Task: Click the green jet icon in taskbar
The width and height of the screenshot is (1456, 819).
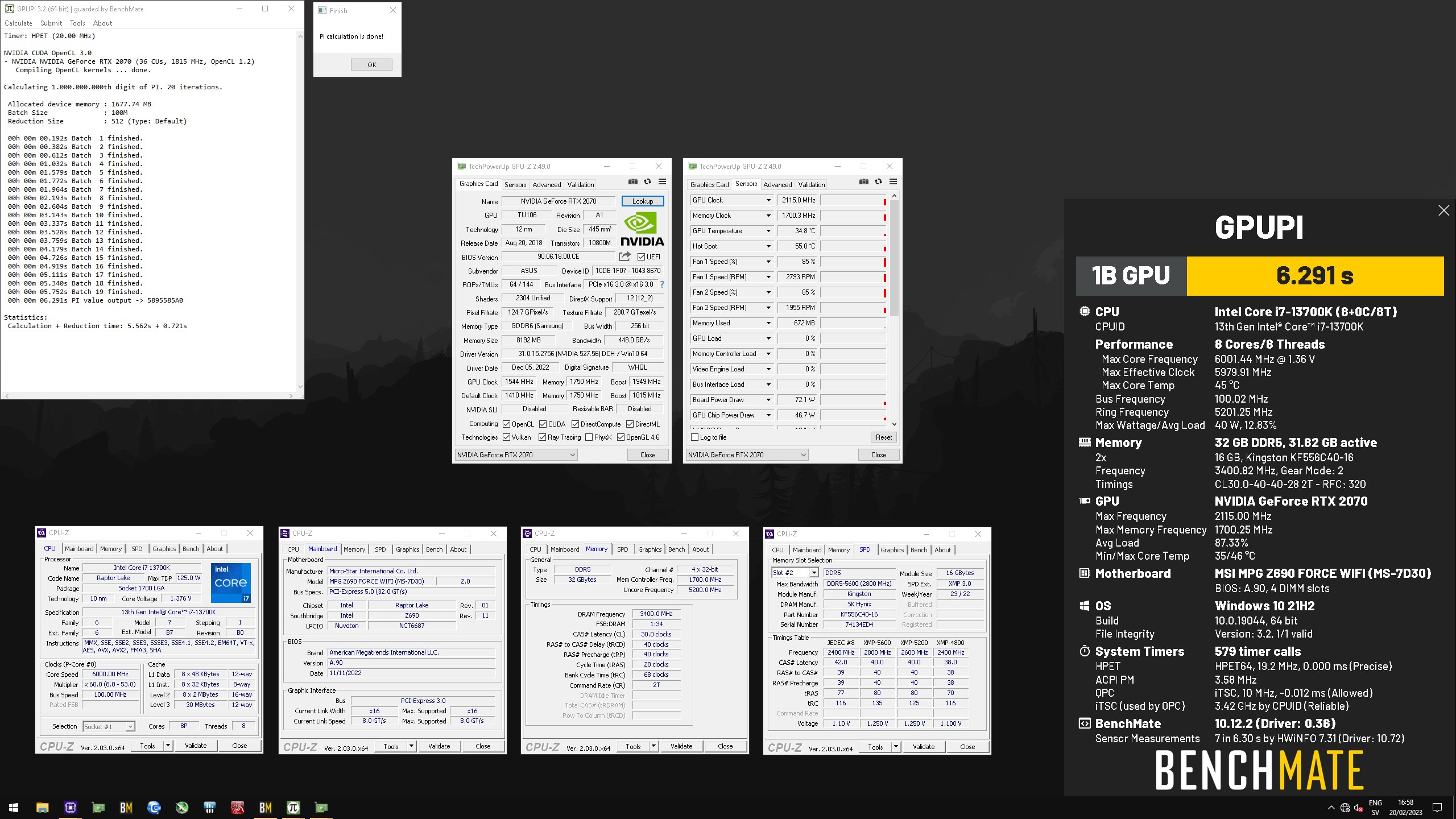Action: tap(182, 808)
